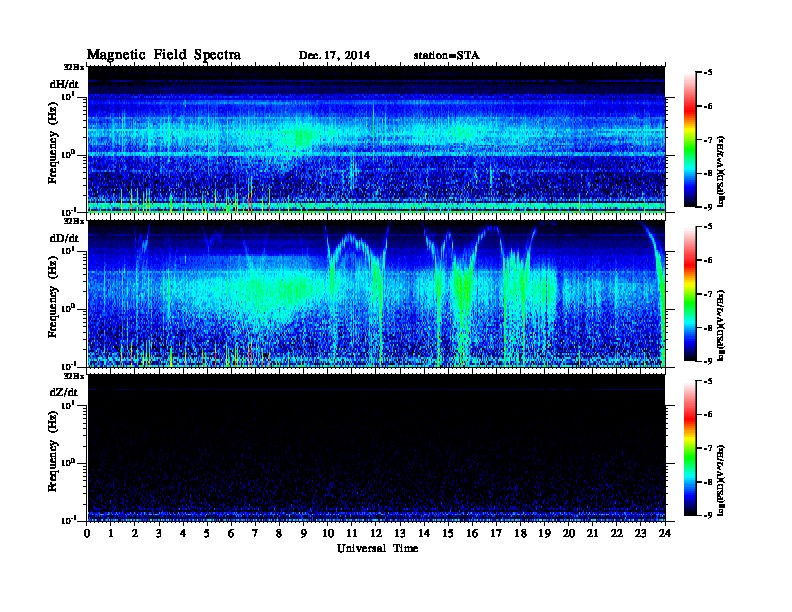The image size is (792, 612).
Task: Click hour tick label "12" on the time axis
Action: (375, 534)
